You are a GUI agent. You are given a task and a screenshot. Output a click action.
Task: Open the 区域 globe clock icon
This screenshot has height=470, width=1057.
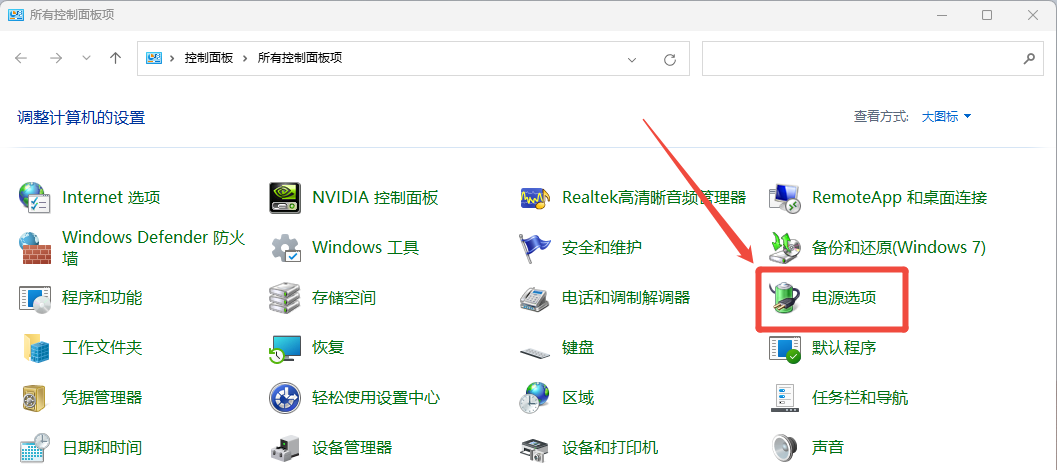(x=536, y=398)
